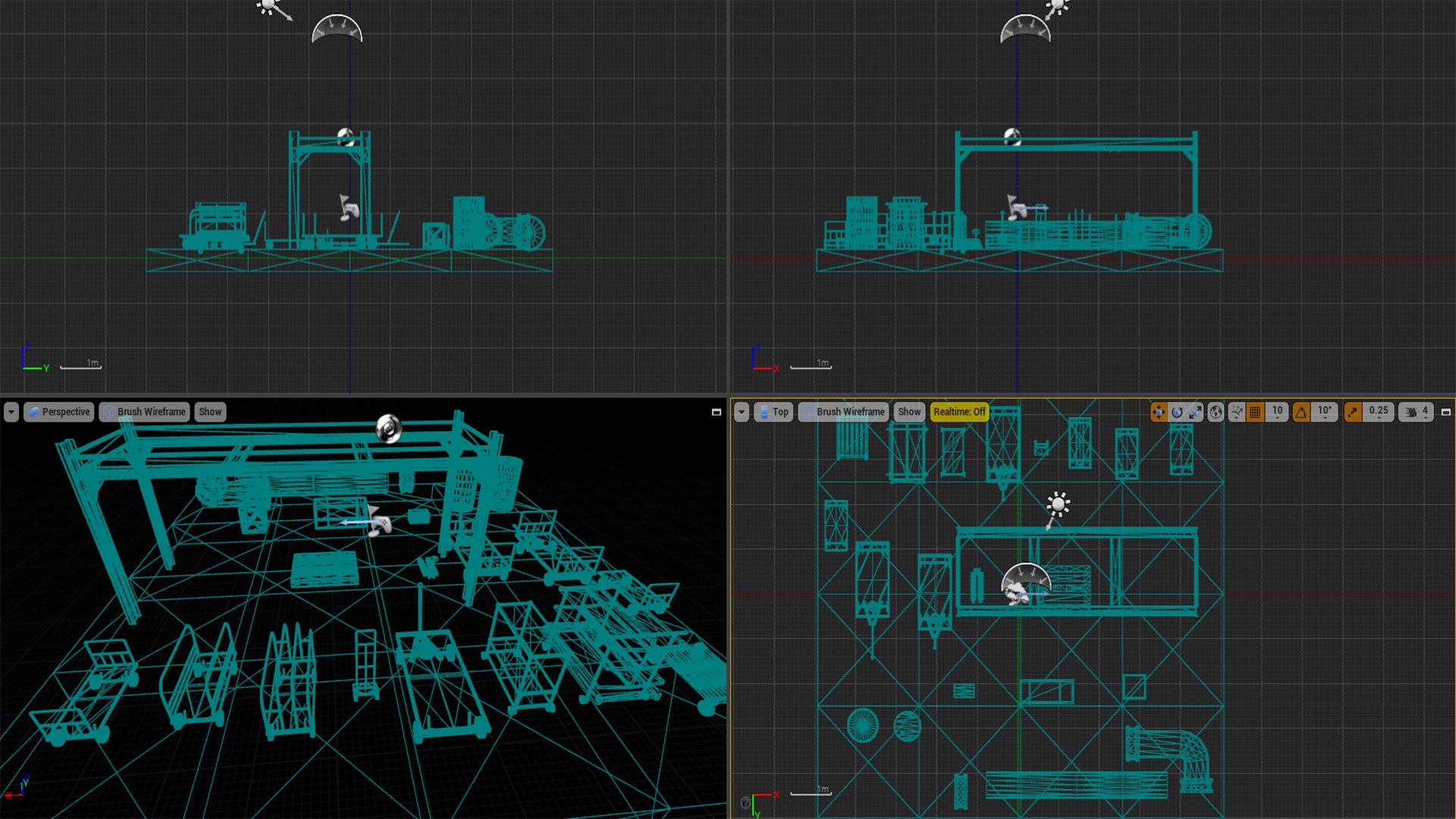This screenshot has height=819, width=1456.
Task: Open grid snap size 10 dropdown
Action: pyautogui.click(x=1277, y=412)
